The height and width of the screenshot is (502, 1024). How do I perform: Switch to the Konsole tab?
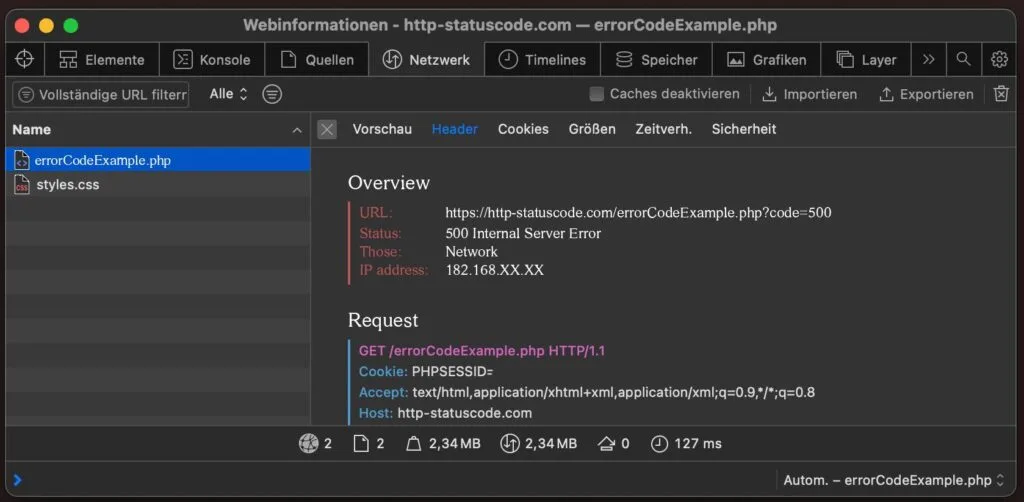pos(212,59)
